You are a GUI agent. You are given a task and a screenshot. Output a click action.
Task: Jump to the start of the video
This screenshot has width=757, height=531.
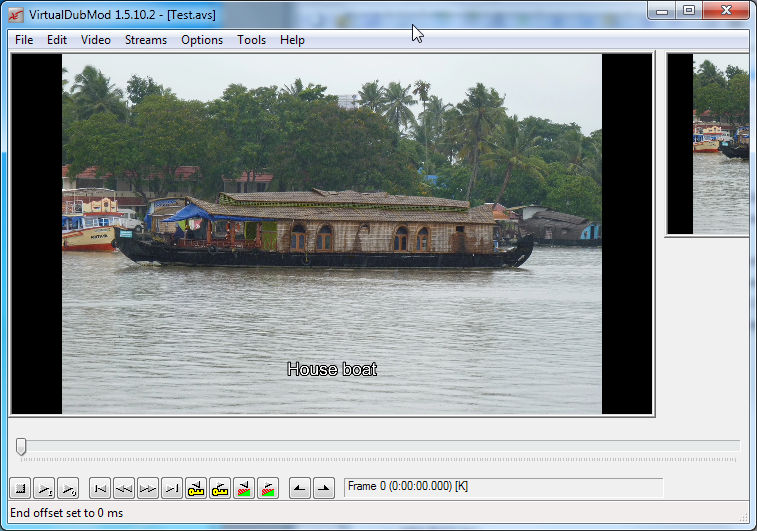(x=100, y=489)
